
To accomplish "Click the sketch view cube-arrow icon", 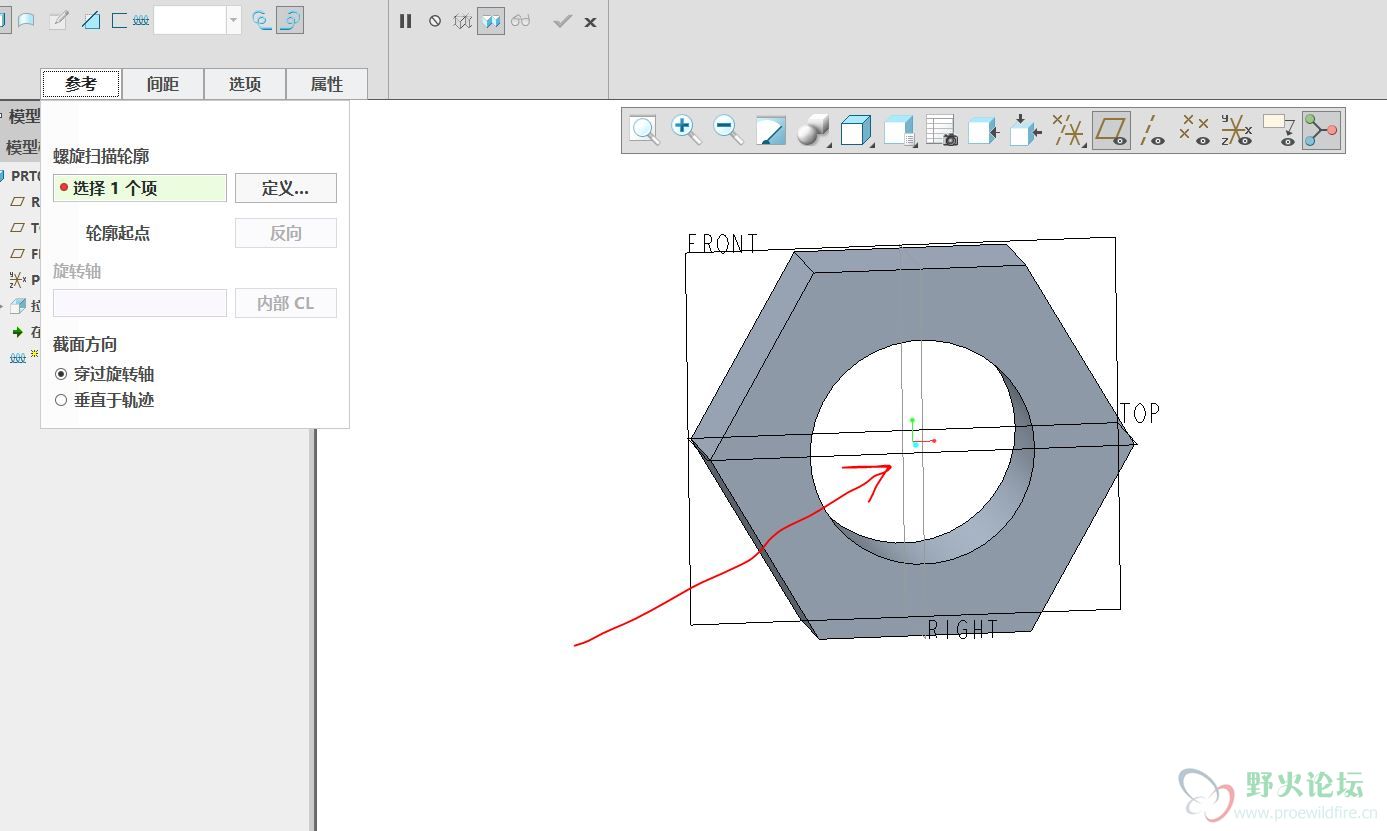I will (x=984, y=131).
